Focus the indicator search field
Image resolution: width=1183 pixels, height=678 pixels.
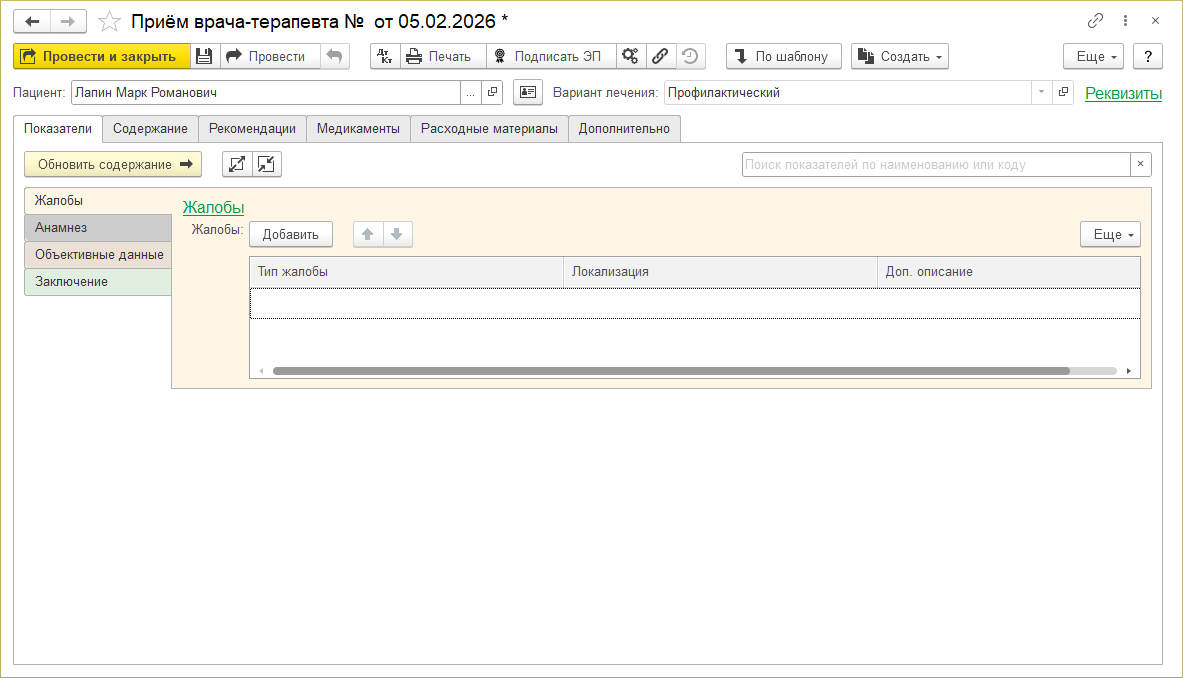[x=936, y=164]
